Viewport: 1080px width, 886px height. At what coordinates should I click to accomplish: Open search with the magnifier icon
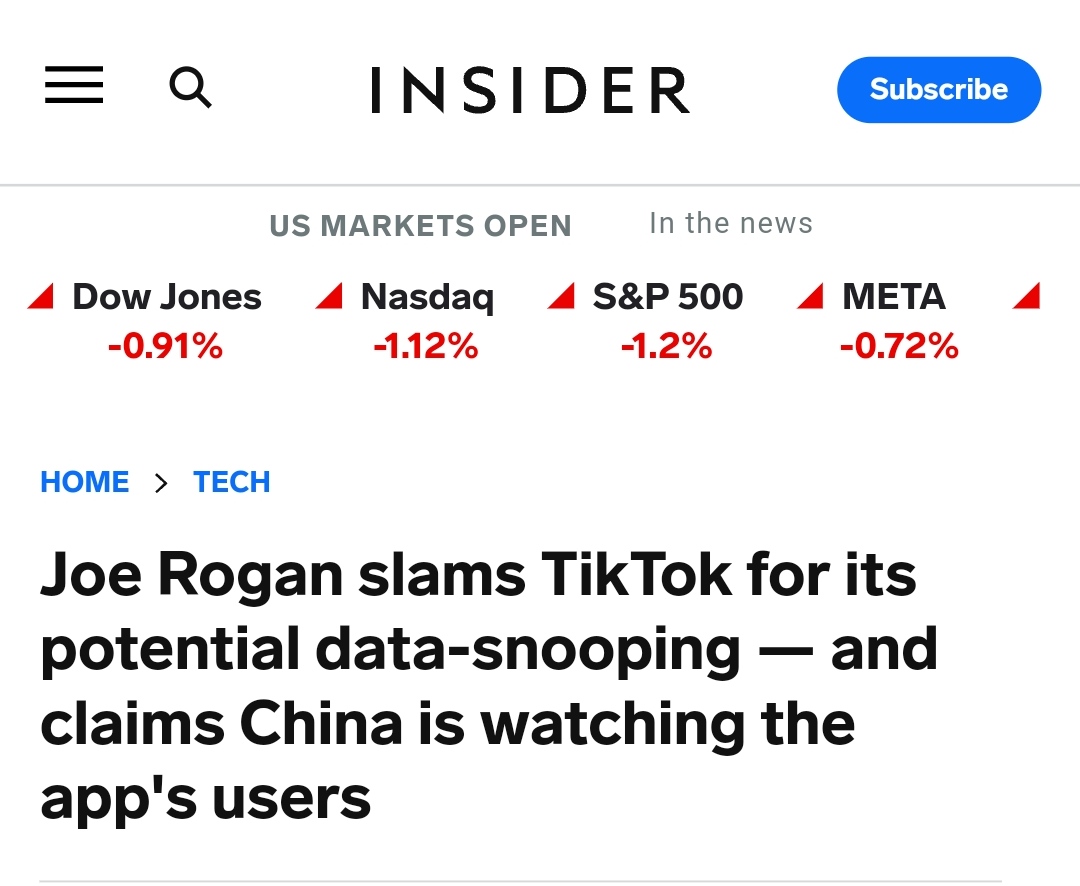click(x=191, y=87)
